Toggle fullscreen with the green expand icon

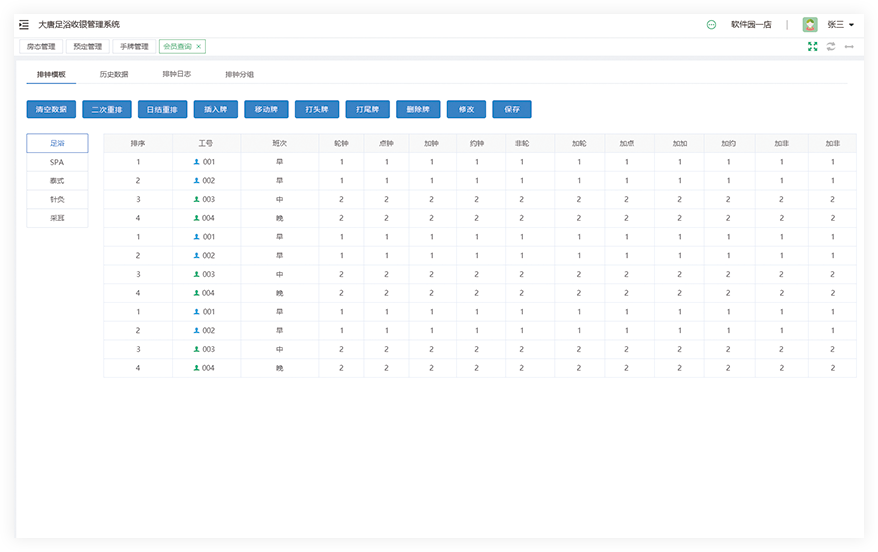point(812,46)
